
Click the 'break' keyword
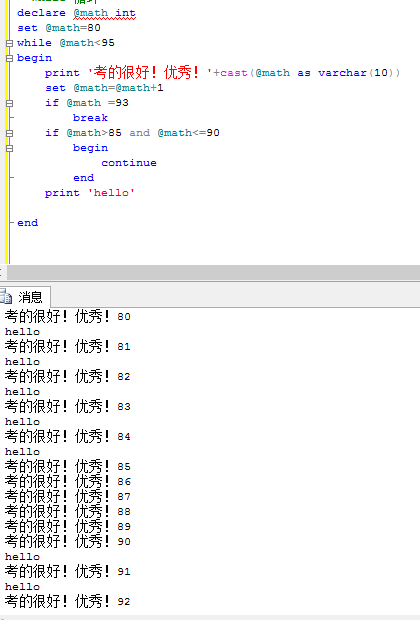[x=90, y=118]
